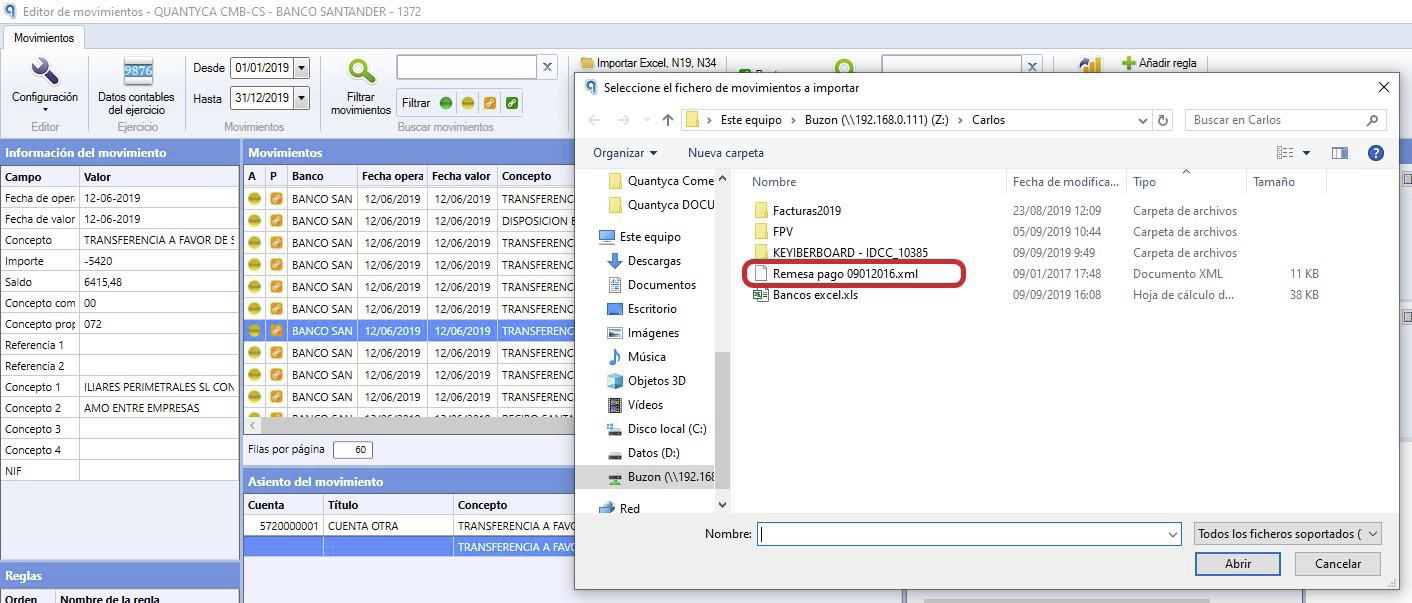Click the Añadir regla button
The height and width of the screenshot is (603, 1412).
1160,63
